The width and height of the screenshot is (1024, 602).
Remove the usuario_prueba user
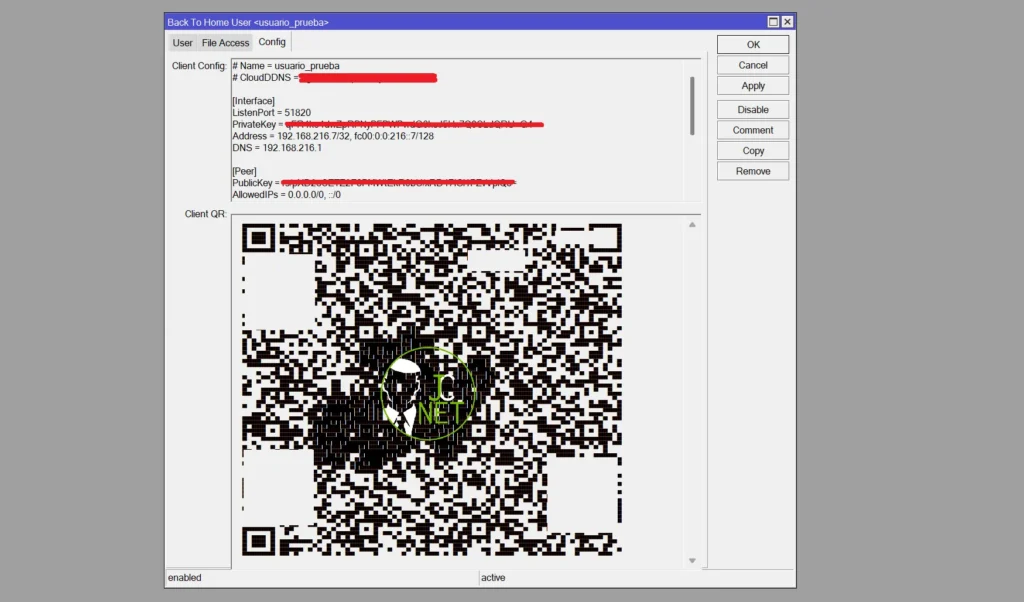point(752,170)
